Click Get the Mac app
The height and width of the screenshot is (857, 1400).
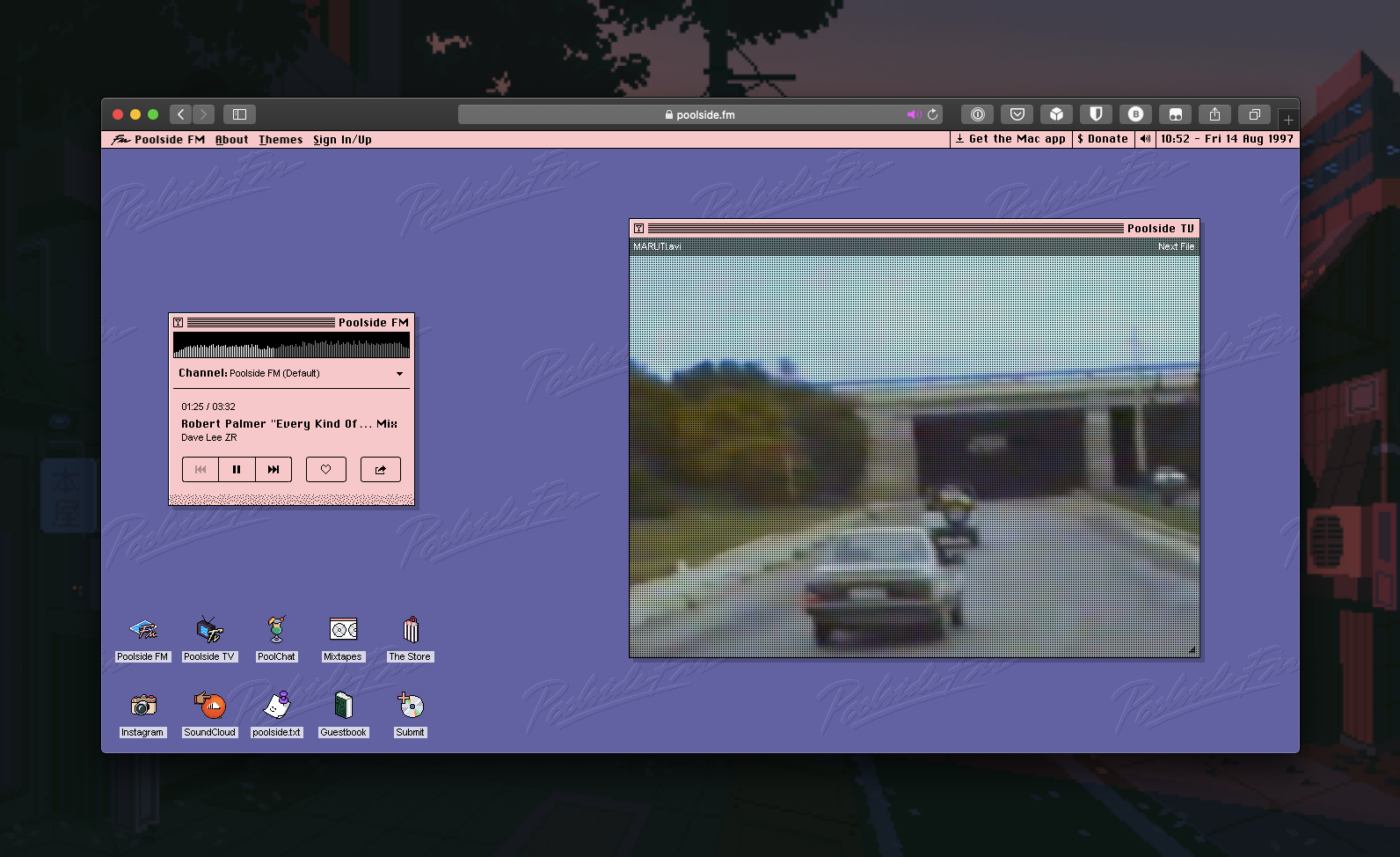tap(1010, 139)
